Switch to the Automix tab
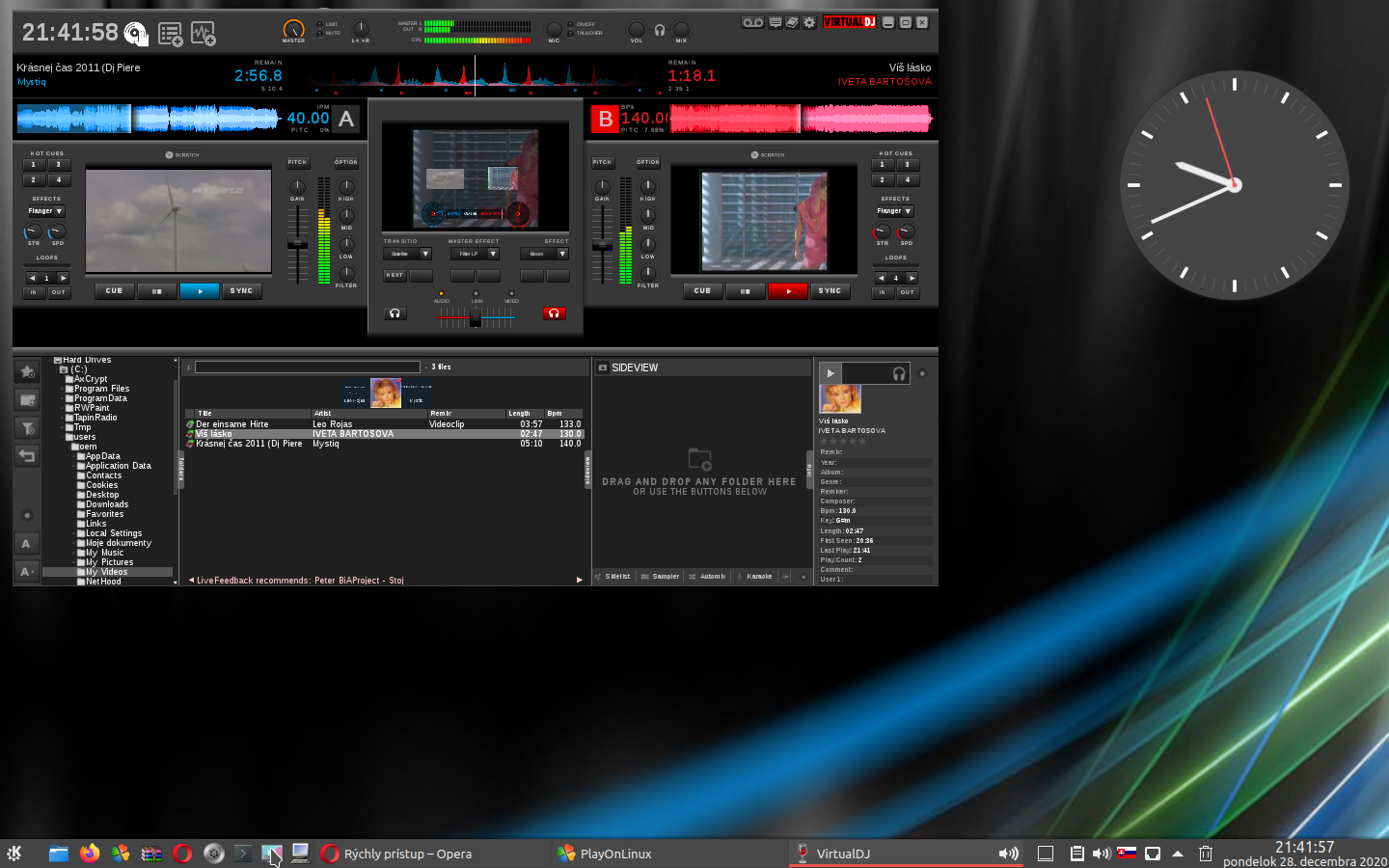 [x=707, y=577]
